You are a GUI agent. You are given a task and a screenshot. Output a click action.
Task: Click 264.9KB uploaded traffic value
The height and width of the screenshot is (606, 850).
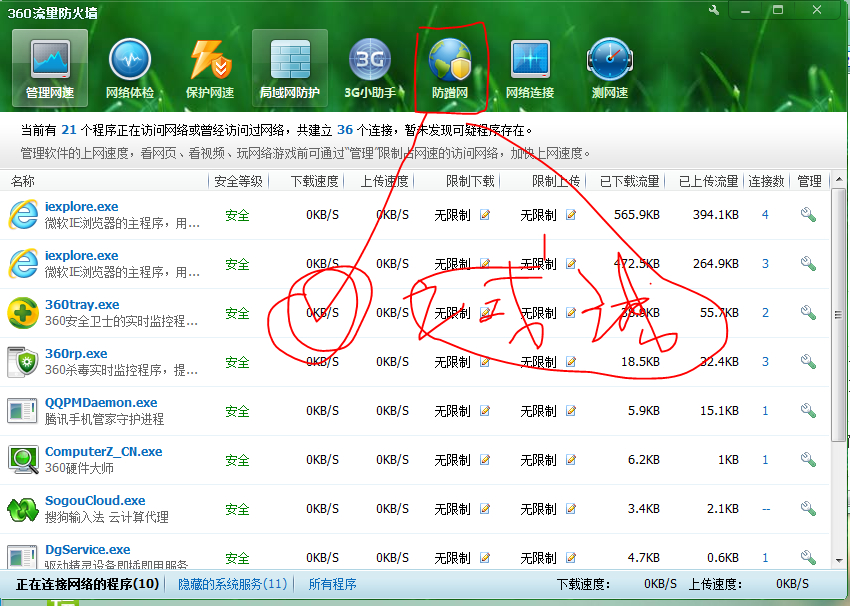(716, 263)
